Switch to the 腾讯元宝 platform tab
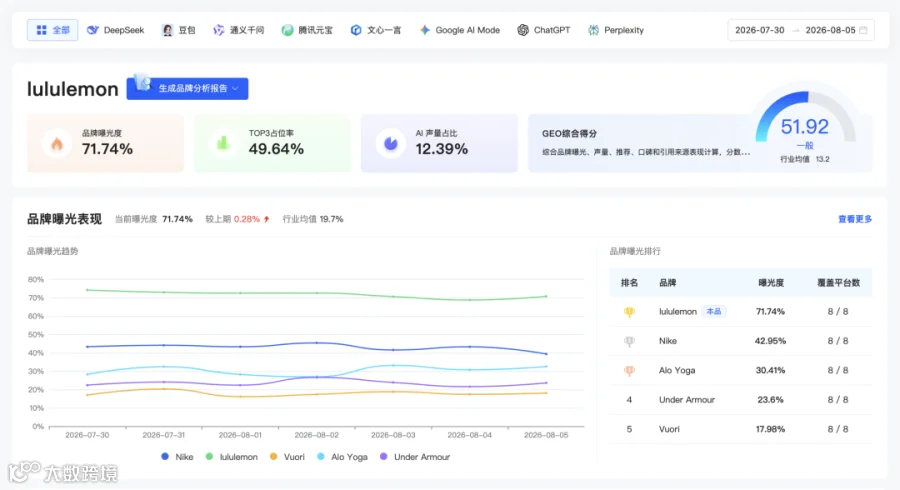 coord(307,30)
